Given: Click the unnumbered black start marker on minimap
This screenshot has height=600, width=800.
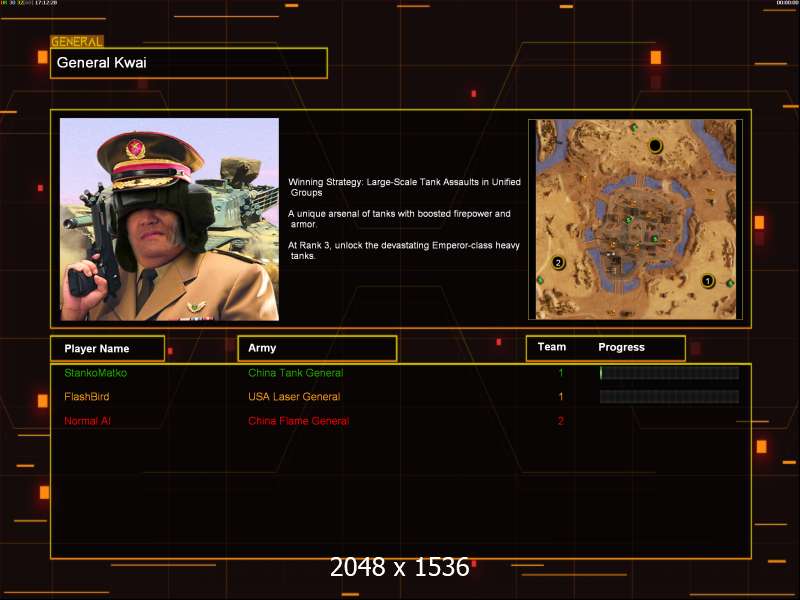Looking at the screenshot, I should point(655,146).
